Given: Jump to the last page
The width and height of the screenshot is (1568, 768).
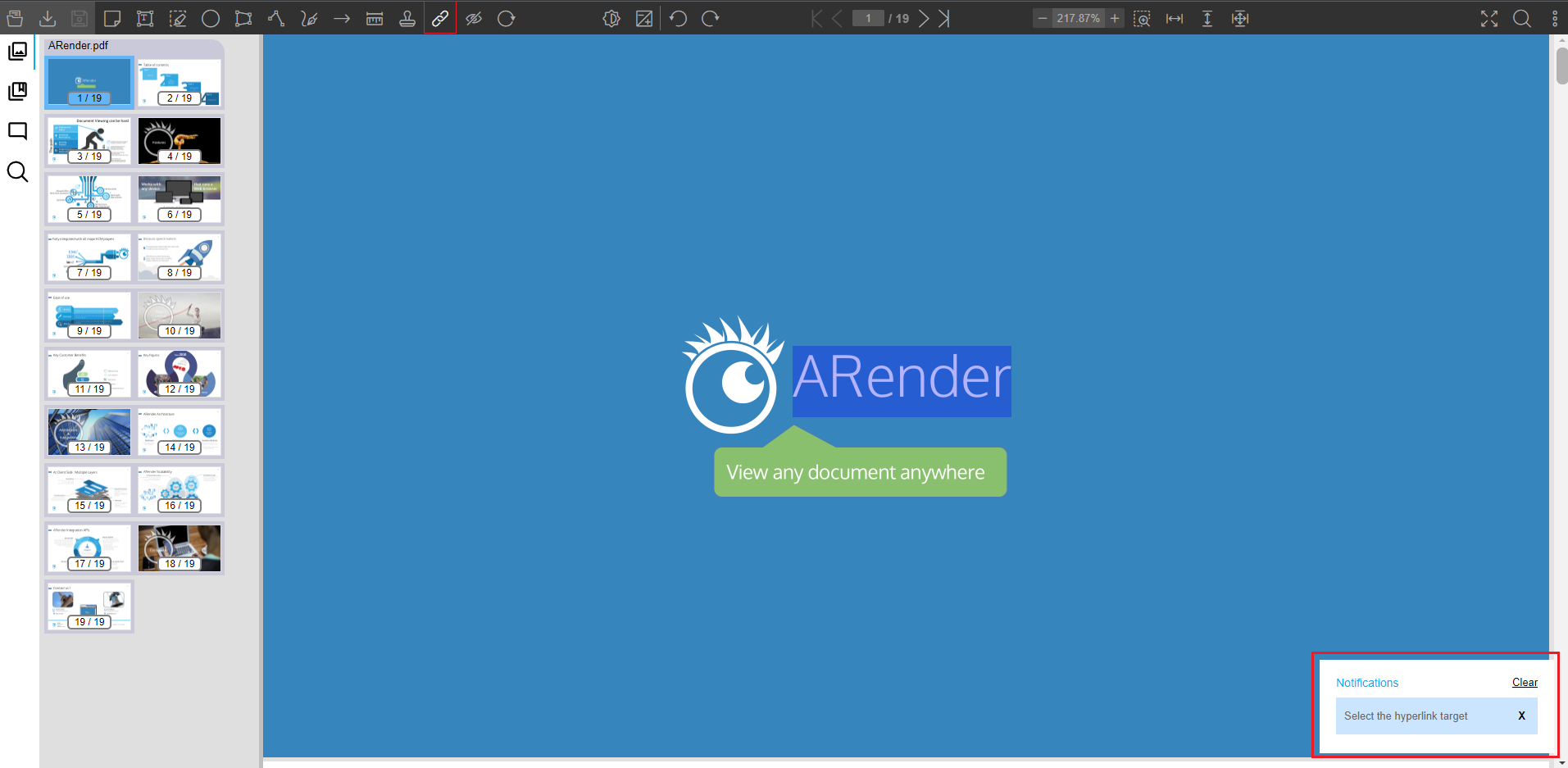Looking at the screenshot, I should [x=944, y=18].
